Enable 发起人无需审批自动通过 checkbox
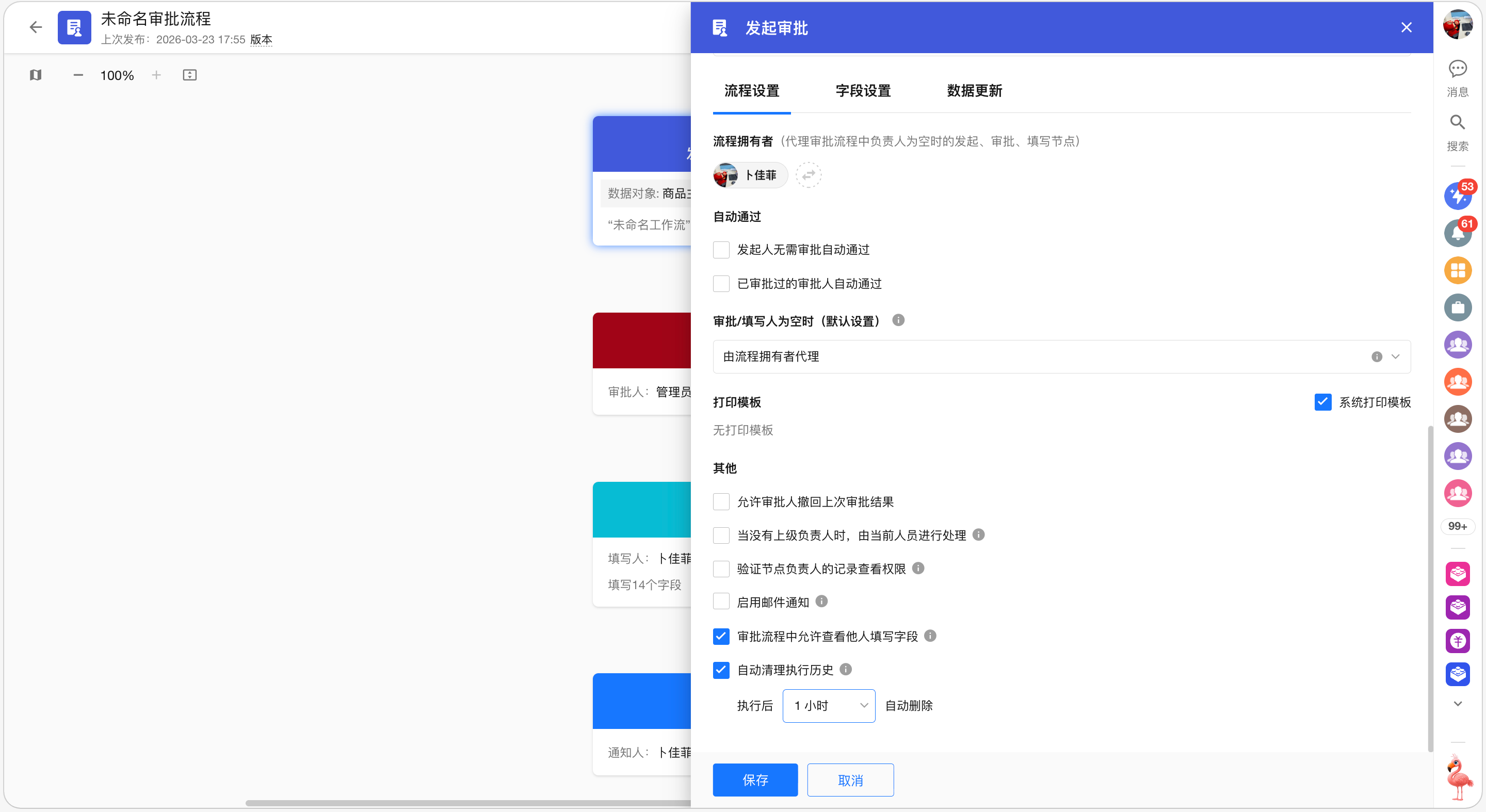The height and width of the screenshot is (812, 1486). pos(721,250)
